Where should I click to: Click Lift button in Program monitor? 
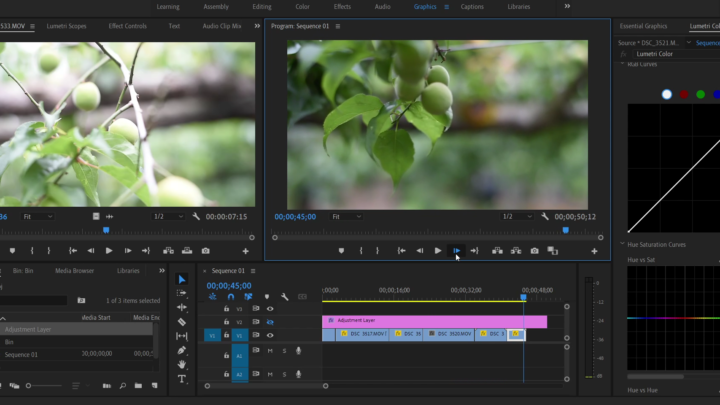point(497,251)
